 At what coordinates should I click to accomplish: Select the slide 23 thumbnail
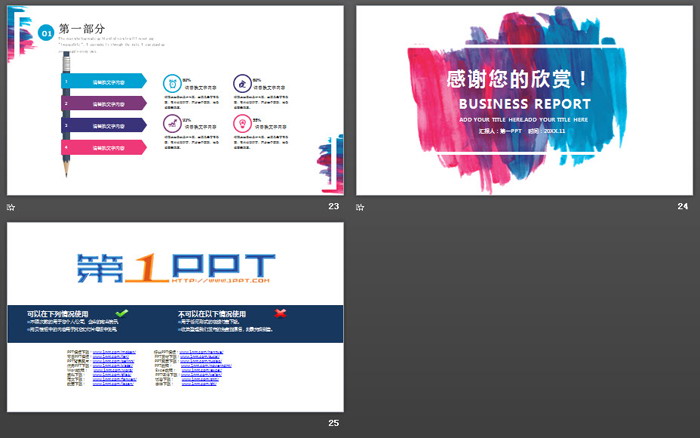(175, 100)
